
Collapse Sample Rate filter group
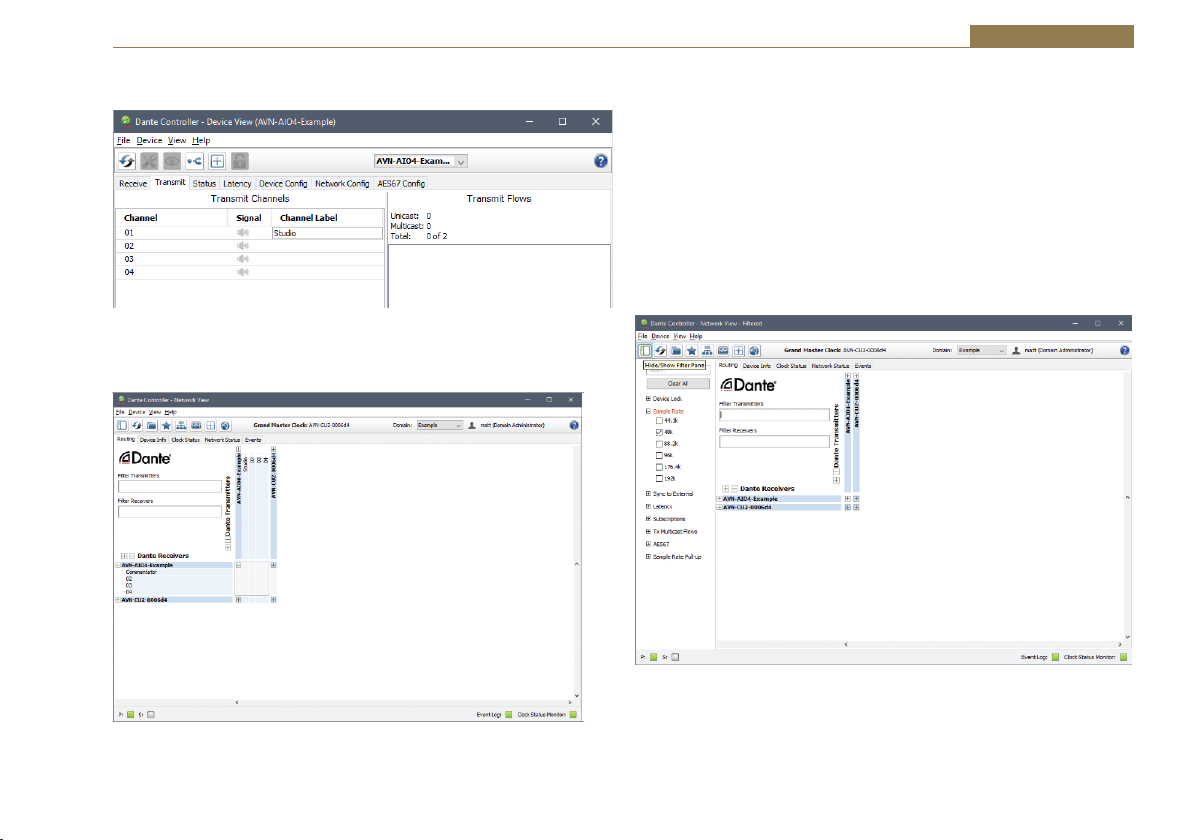click(648, 411)
